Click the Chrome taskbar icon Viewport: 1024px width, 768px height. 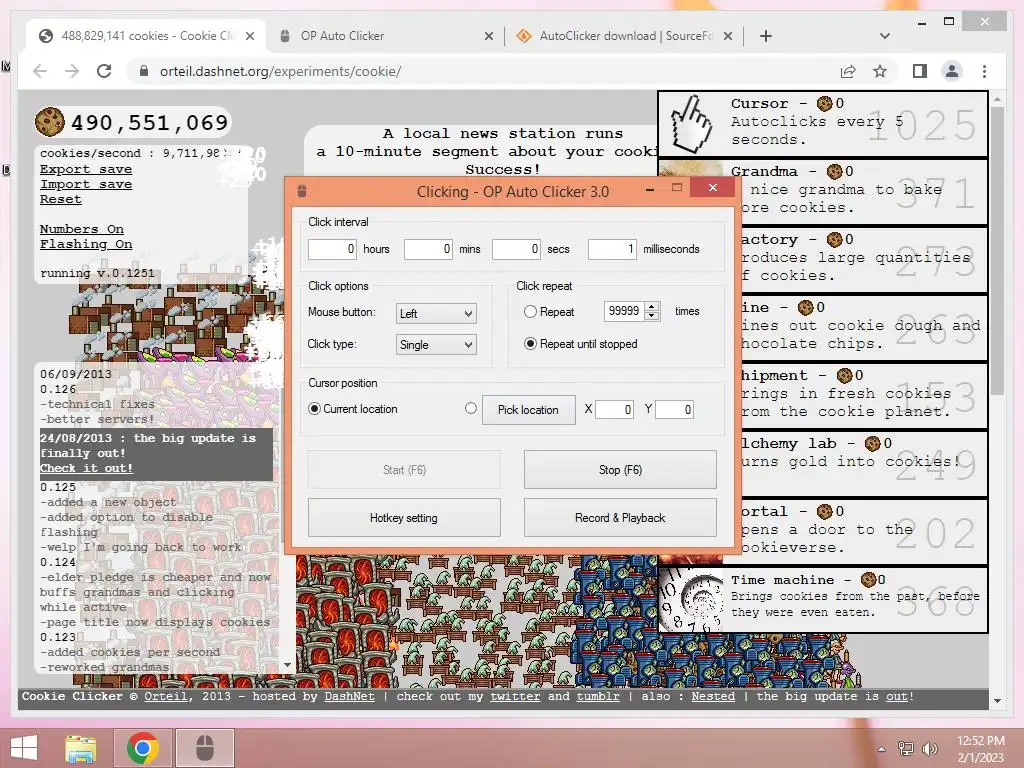(x=142, y=748)
